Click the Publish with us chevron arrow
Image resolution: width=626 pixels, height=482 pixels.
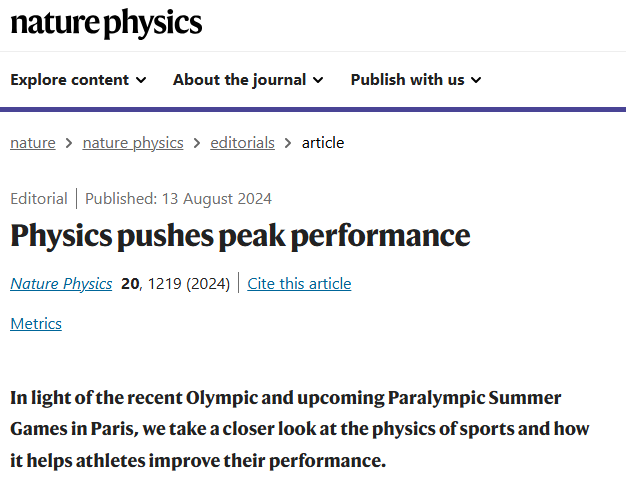tap(476, 80)
